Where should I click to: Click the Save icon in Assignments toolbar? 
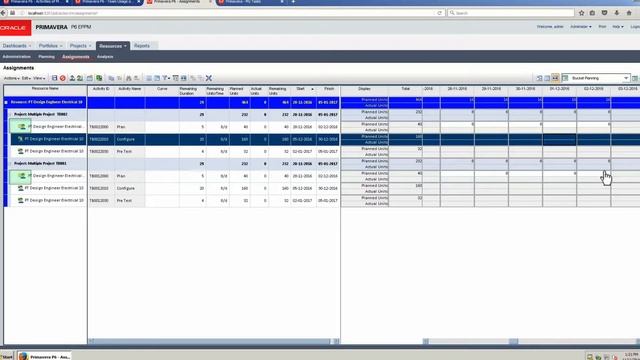click(x=54, y=78)
